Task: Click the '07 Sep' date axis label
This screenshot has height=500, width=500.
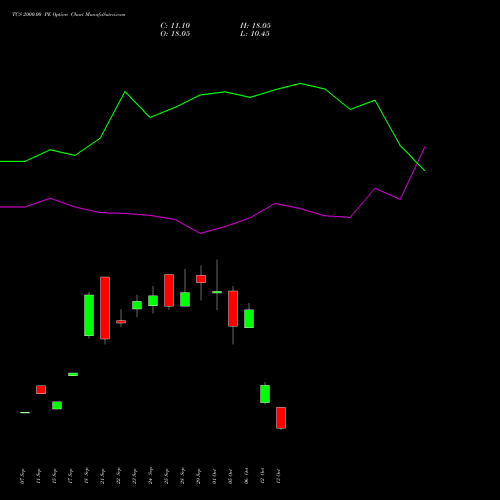Action: pyautogui.click(x=23, y=476)
